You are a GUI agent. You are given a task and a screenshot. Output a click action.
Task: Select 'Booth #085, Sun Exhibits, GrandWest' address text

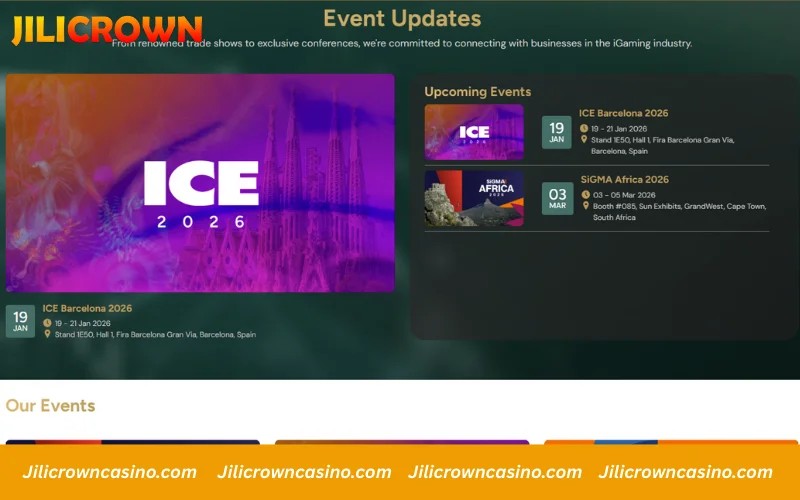(x=679, y=212)
